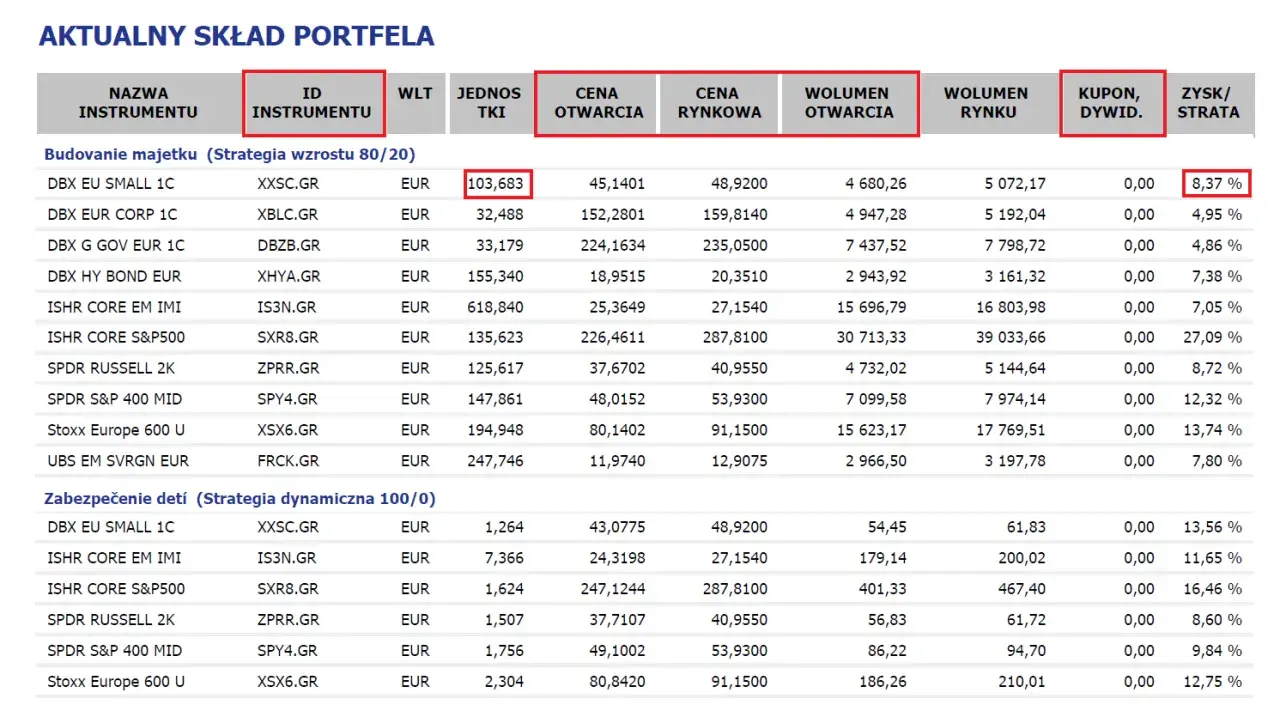
Task: Click DBX G GOV EUR 1C name
Action: coord(116,246)
